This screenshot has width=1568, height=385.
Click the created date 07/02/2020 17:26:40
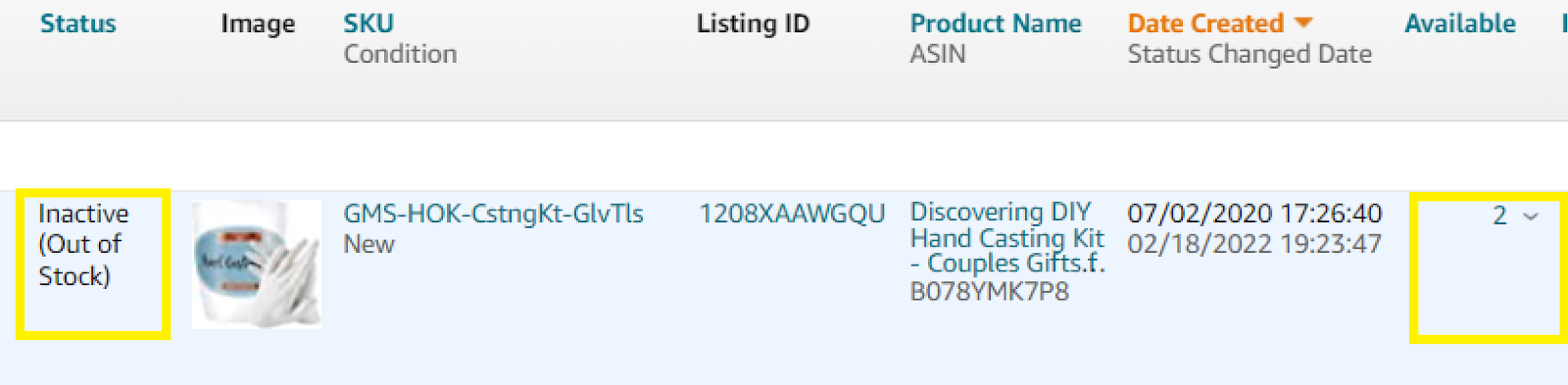pos(1254,214)
